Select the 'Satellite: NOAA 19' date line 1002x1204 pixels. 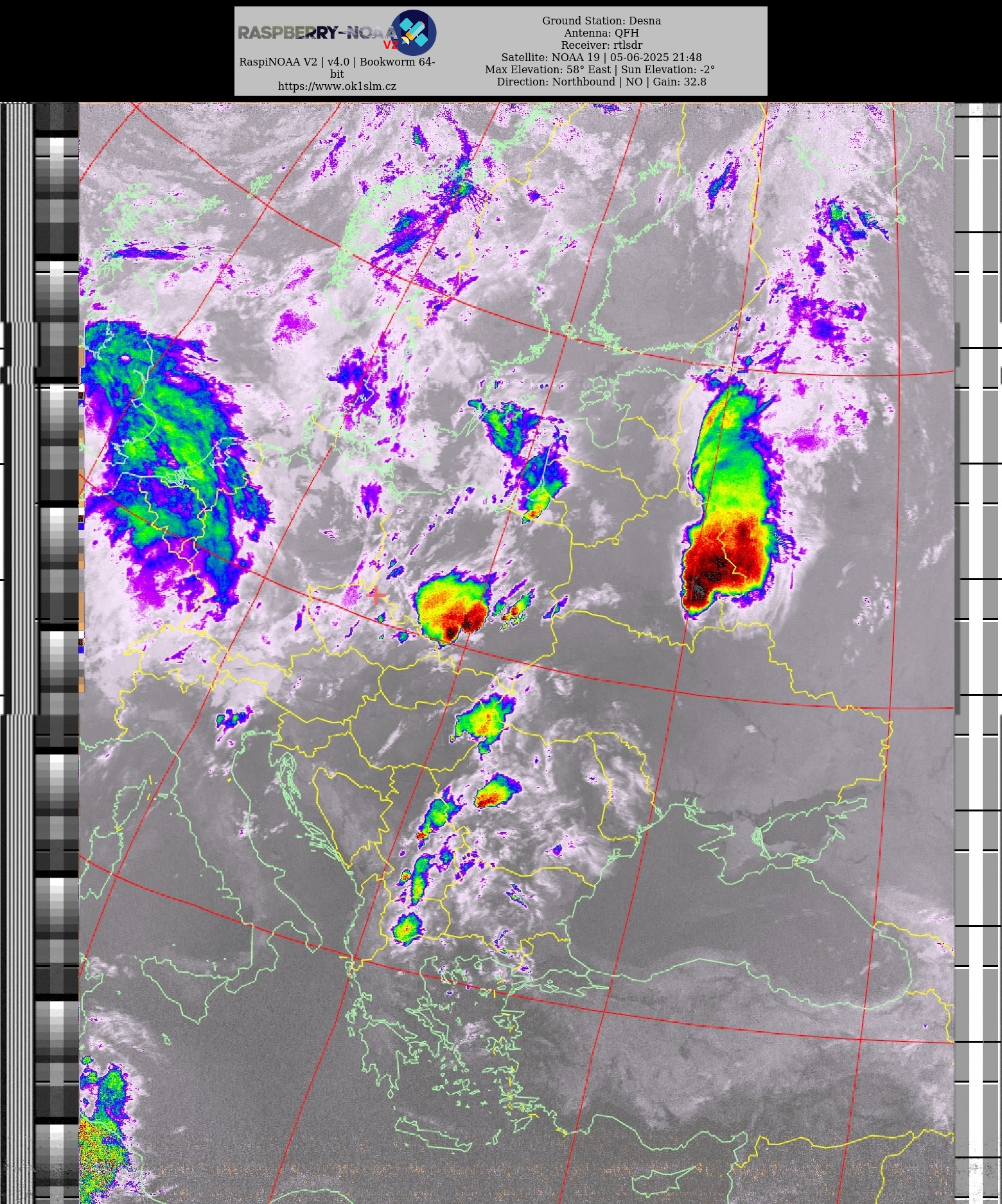click(x=601, y=57)
